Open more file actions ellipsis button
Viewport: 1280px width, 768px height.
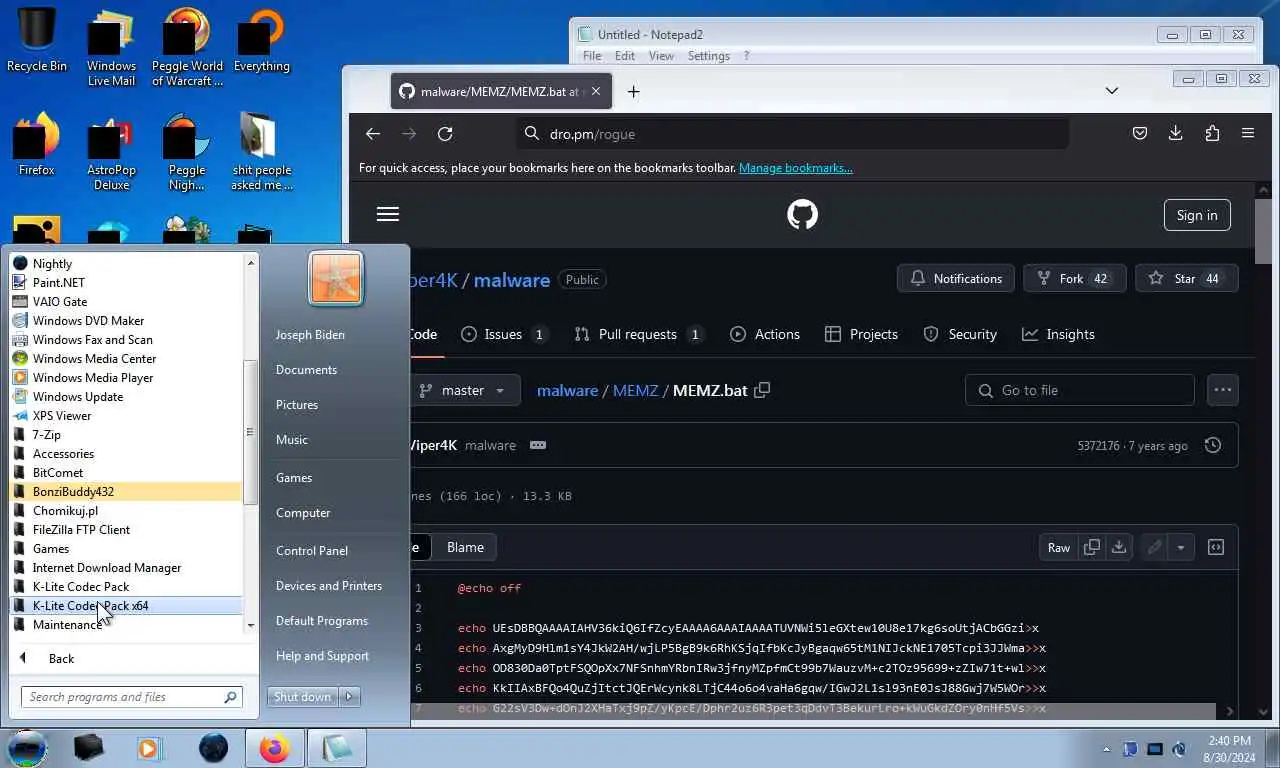click(1223, 390)
